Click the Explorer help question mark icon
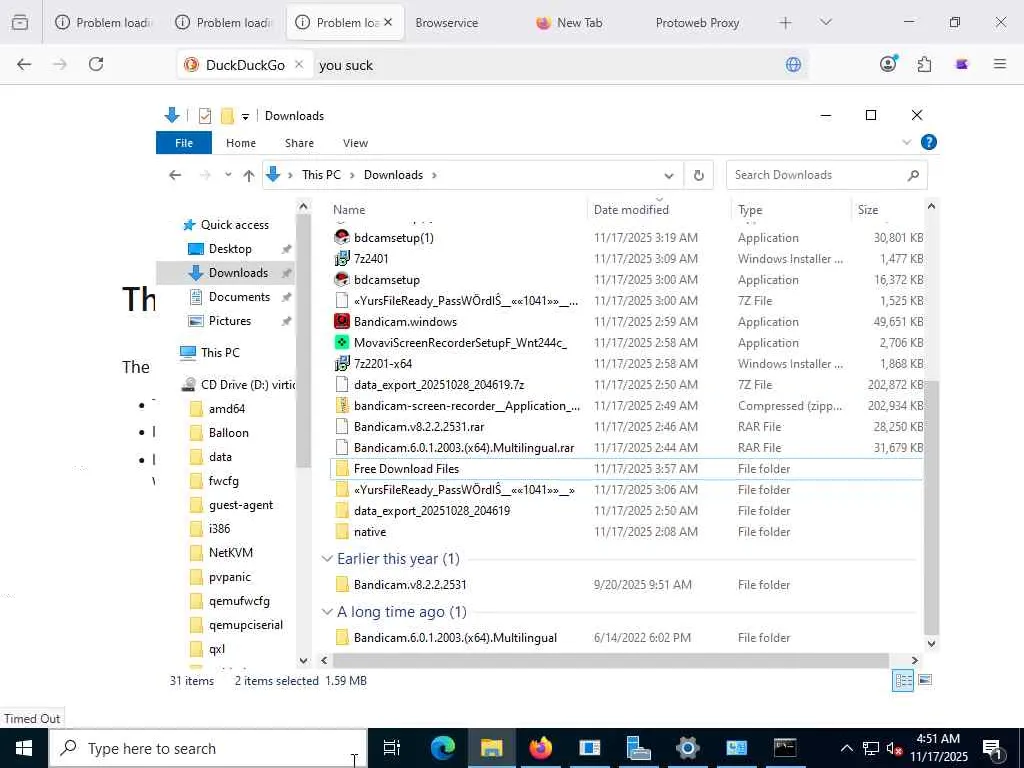 pos(928,142)
